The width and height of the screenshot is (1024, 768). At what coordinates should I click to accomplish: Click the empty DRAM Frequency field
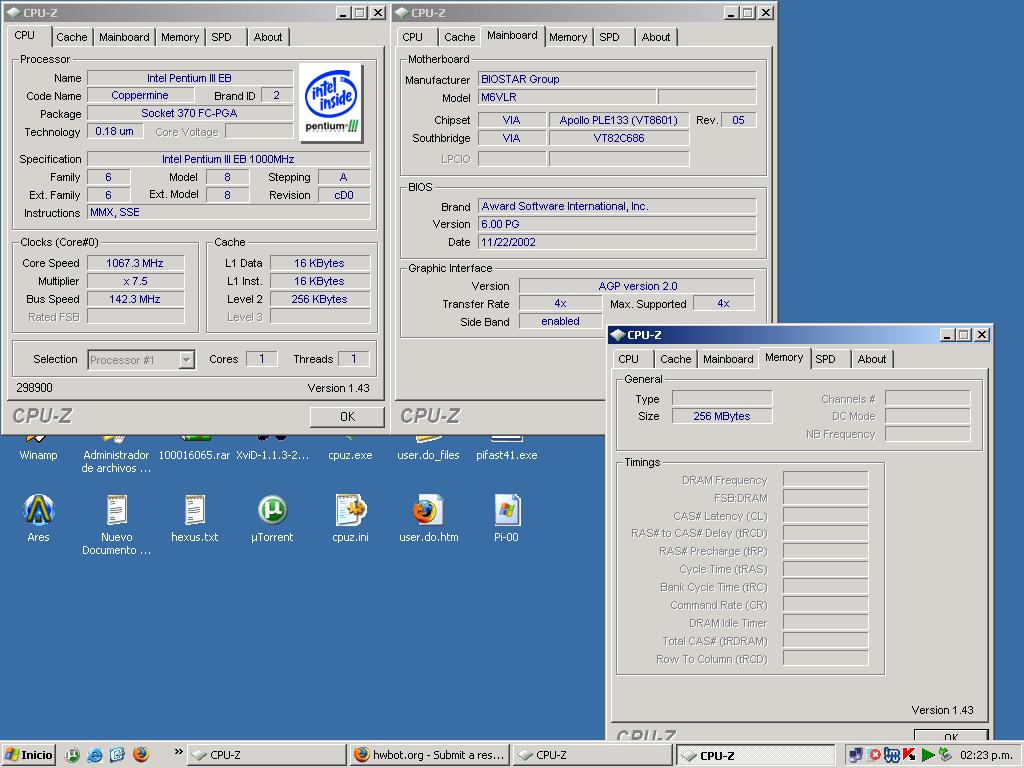coord(825,480)
